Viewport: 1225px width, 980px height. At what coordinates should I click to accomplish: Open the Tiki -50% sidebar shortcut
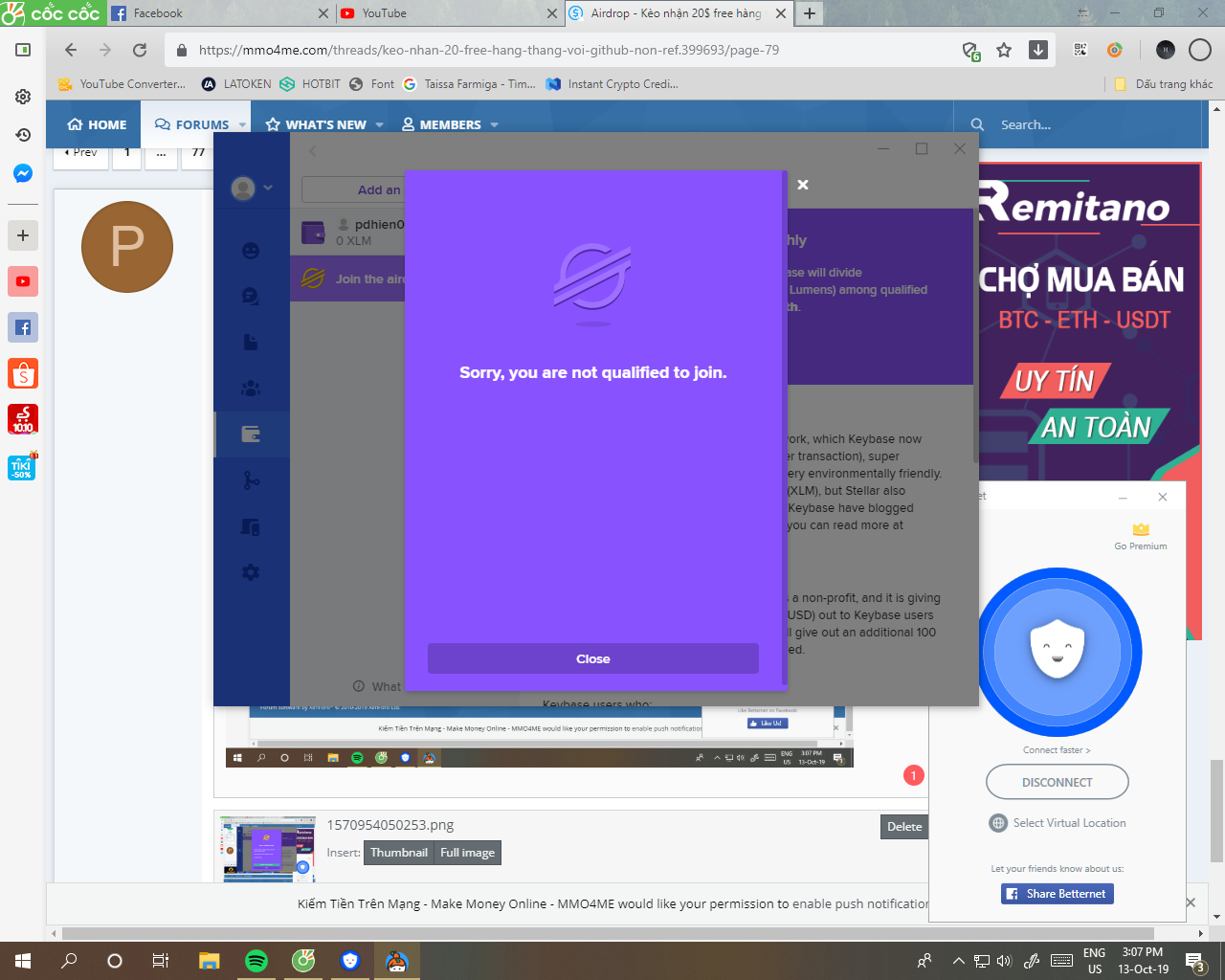(23, 465)
